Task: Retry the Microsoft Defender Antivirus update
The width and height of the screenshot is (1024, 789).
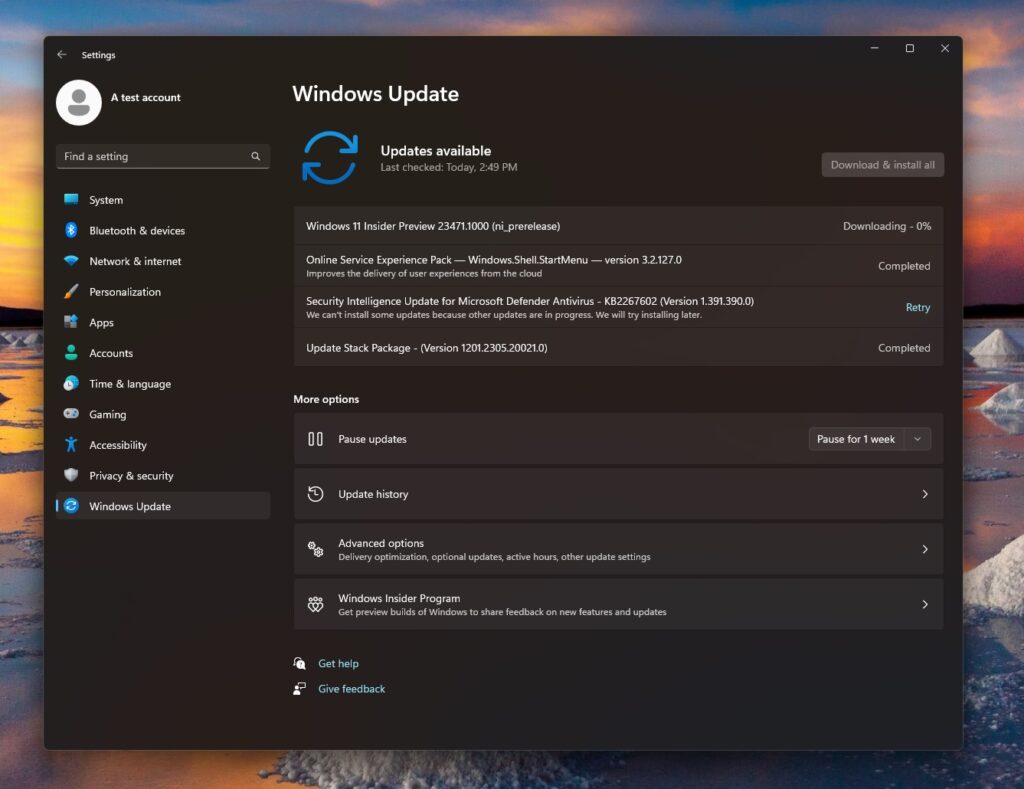Action: (x=917, y=307)
